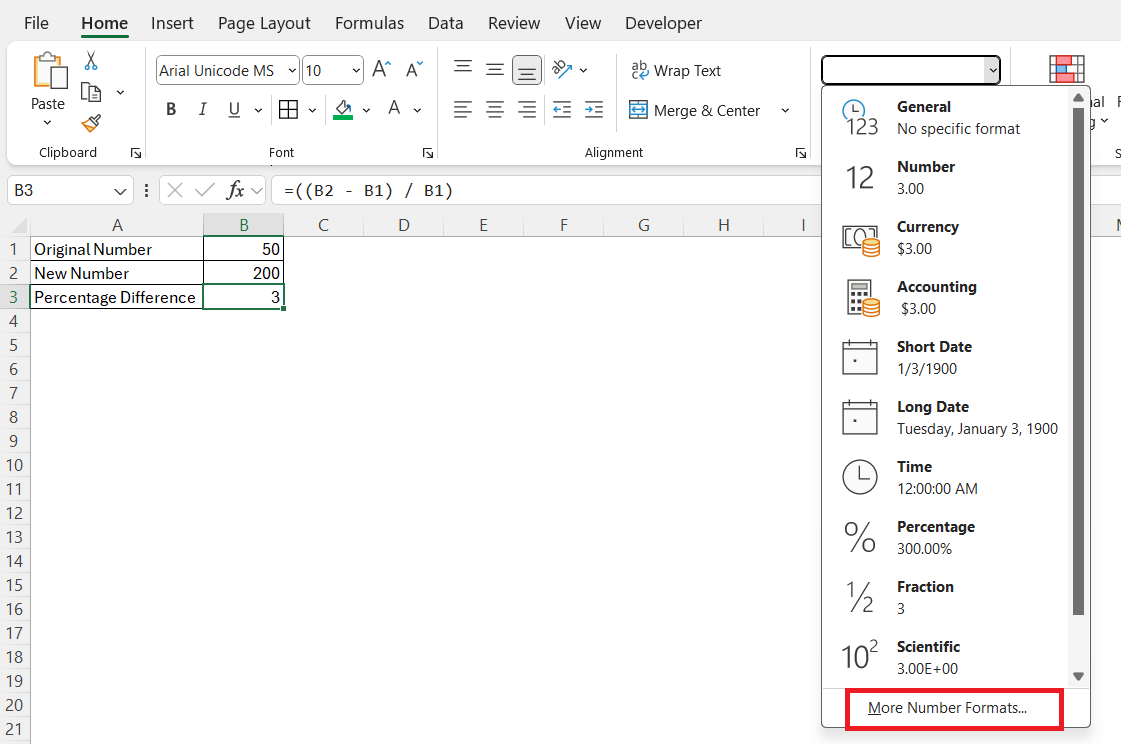
Task: Choose the Accounting format option
Action: coord(946,297)
